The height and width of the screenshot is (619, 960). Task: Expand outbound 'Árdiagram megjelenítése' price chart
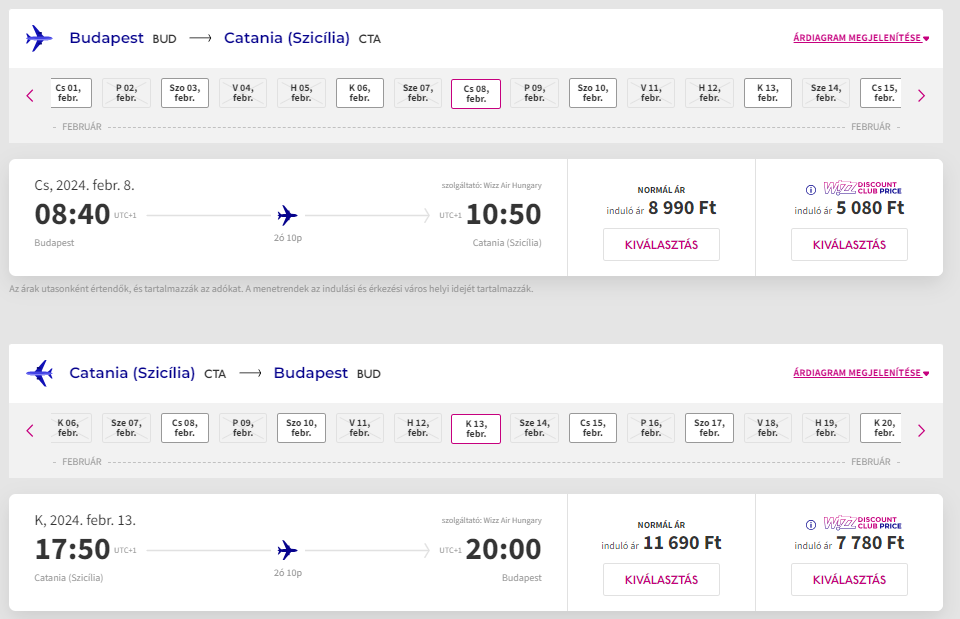point(860,39)
